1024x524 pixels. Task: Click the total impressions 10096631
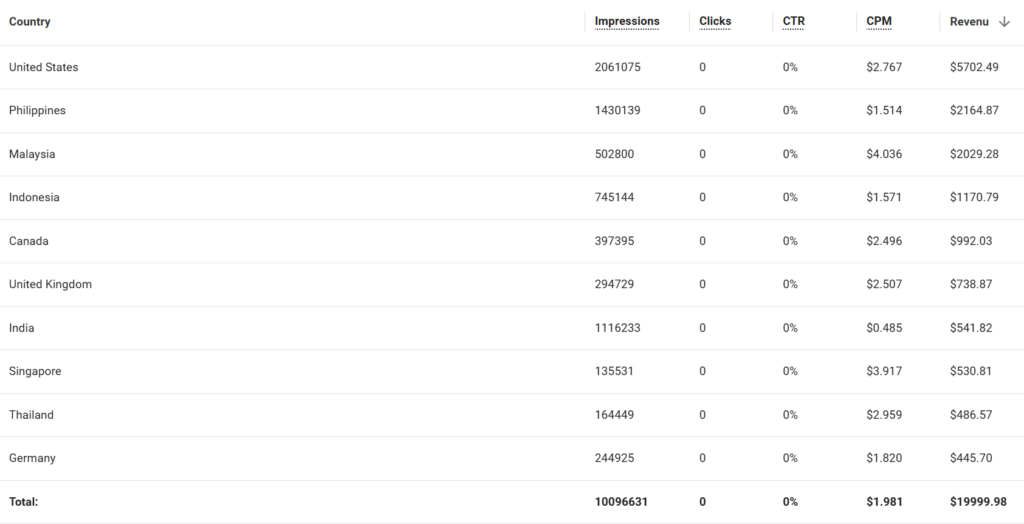pos(621,502)
